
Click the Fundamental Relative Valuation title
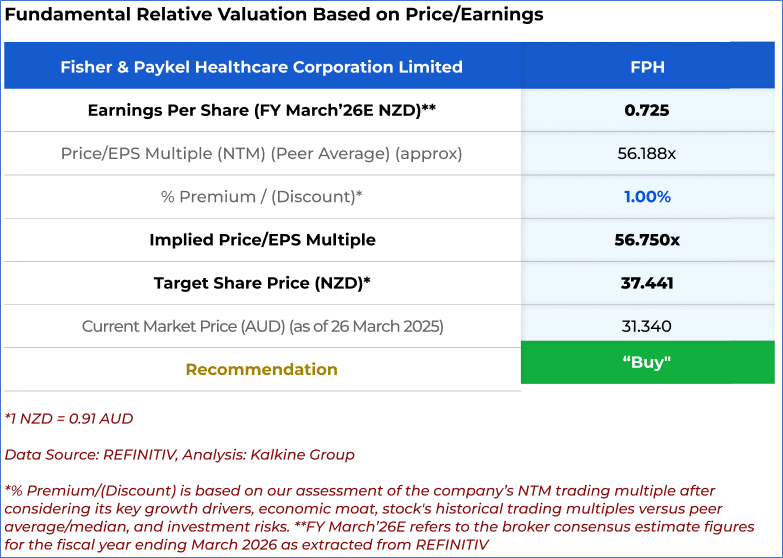pyautogui.click(x=274, y=15)
